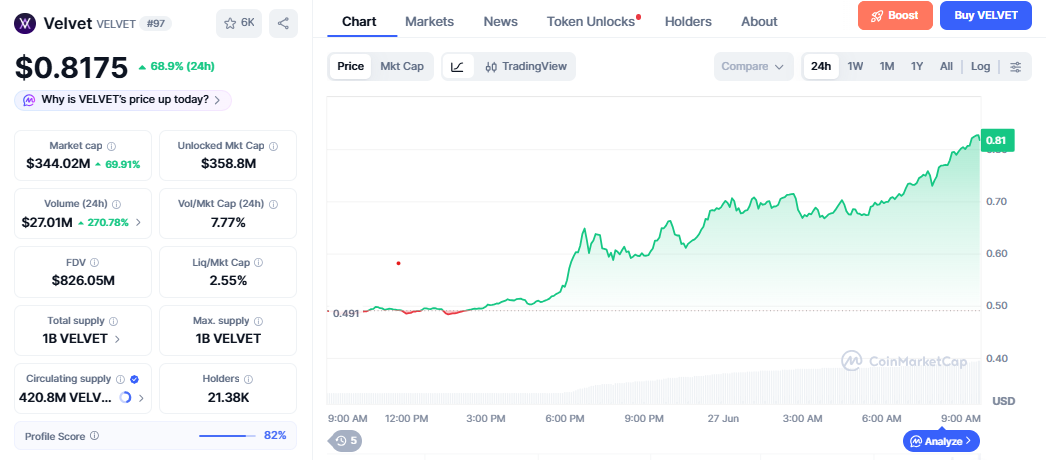The height and width of the screenshot is (460, 1046).
Task: Open Total supply info icon
Action: tap(113, 321)
